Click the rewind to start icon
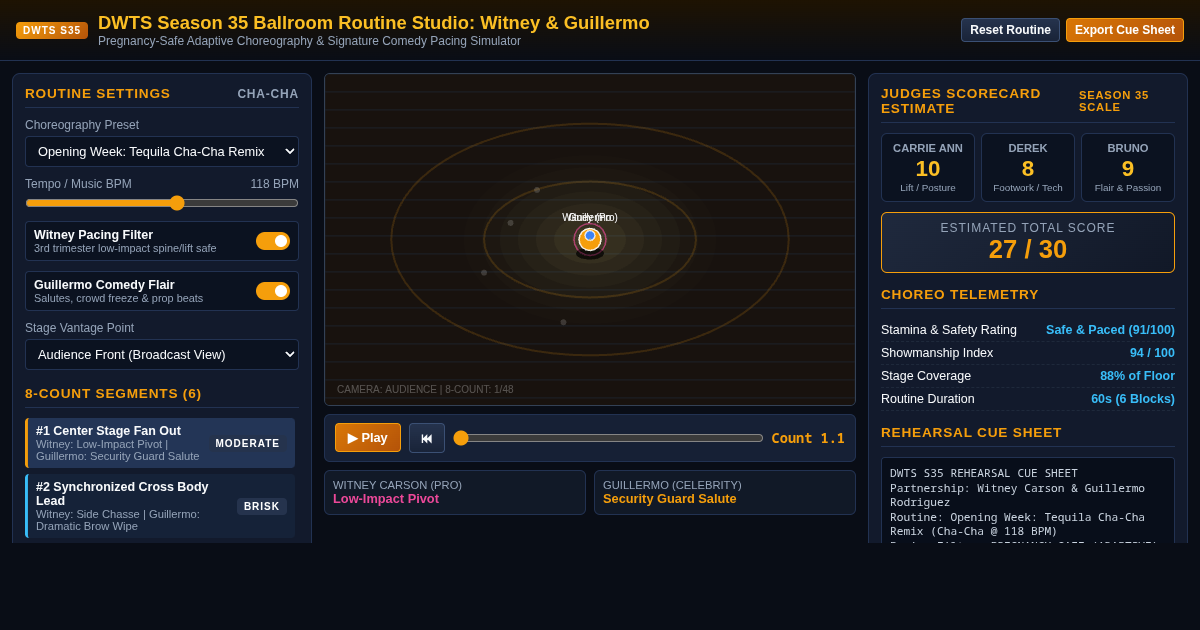The image size is (1200, 630). (427, 438)
